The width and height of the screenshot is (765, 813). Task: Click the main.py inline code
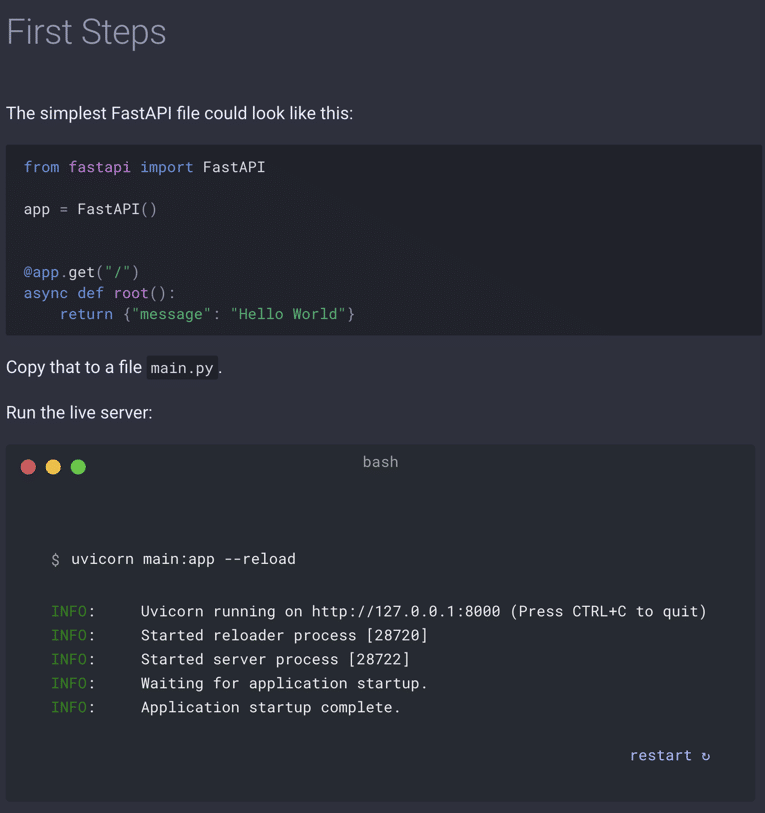pyautogui.click(x=182, y=368)
